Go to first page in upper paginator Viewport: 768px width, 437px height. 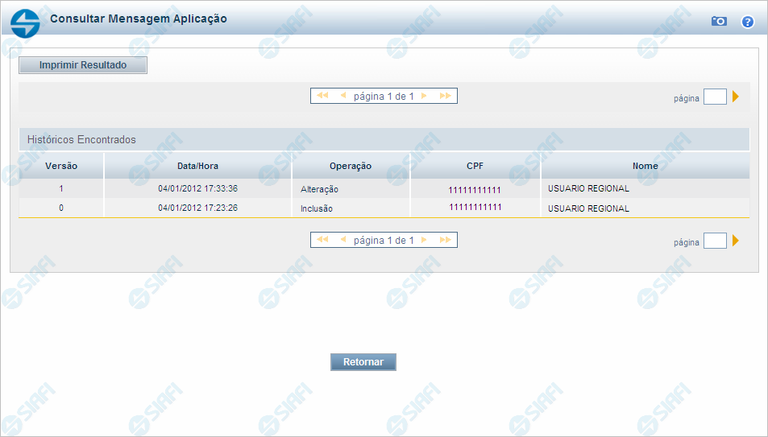point(322,96)
